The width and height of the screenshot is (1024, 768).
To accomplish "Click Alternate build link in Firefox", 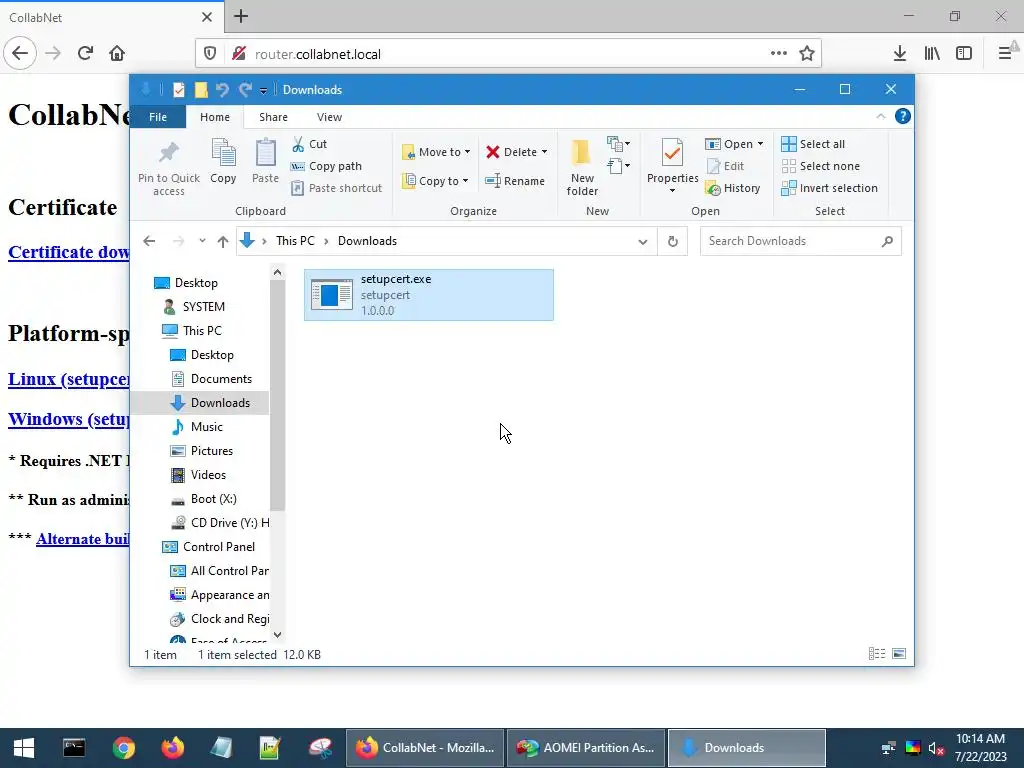I will (x=83, y=539).
